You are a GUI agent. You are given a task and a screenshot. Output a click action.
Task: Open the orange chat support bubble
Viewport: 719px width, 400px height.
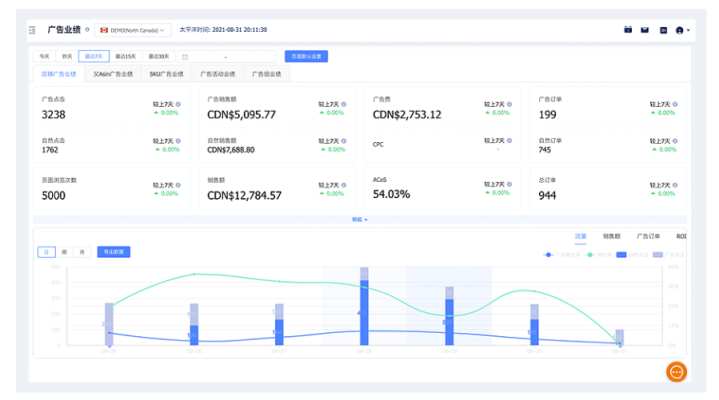coord(676,371)
